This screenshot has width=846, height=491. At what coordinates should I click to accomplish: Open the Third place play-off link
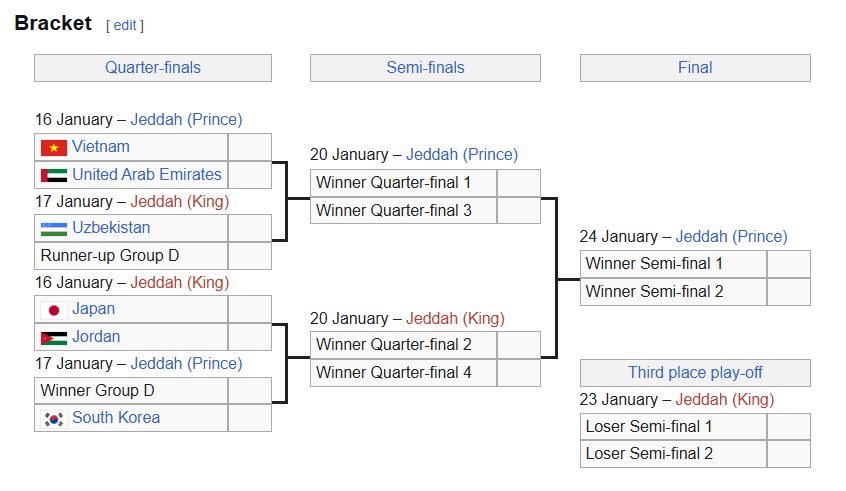[x=695, y=373]
